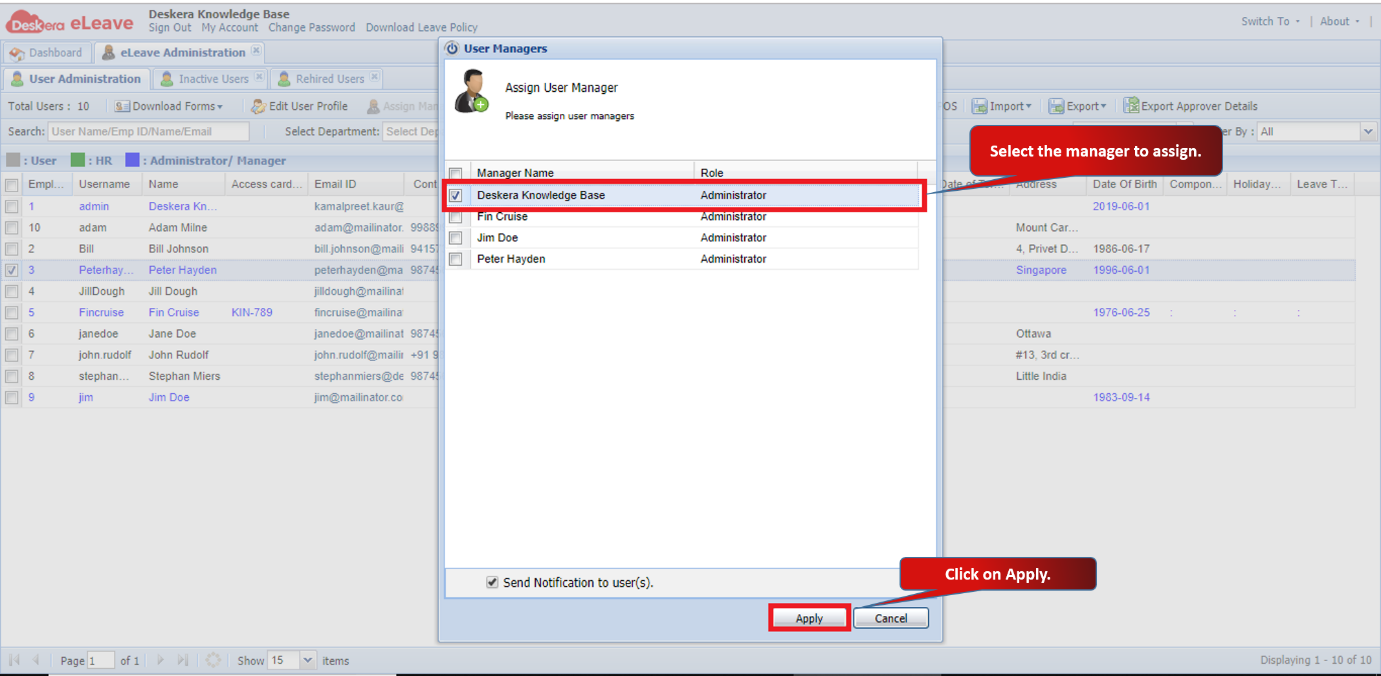1381x676 pixels.
Task: Close the eLeave Administration tab
Action: click(255, 50)
